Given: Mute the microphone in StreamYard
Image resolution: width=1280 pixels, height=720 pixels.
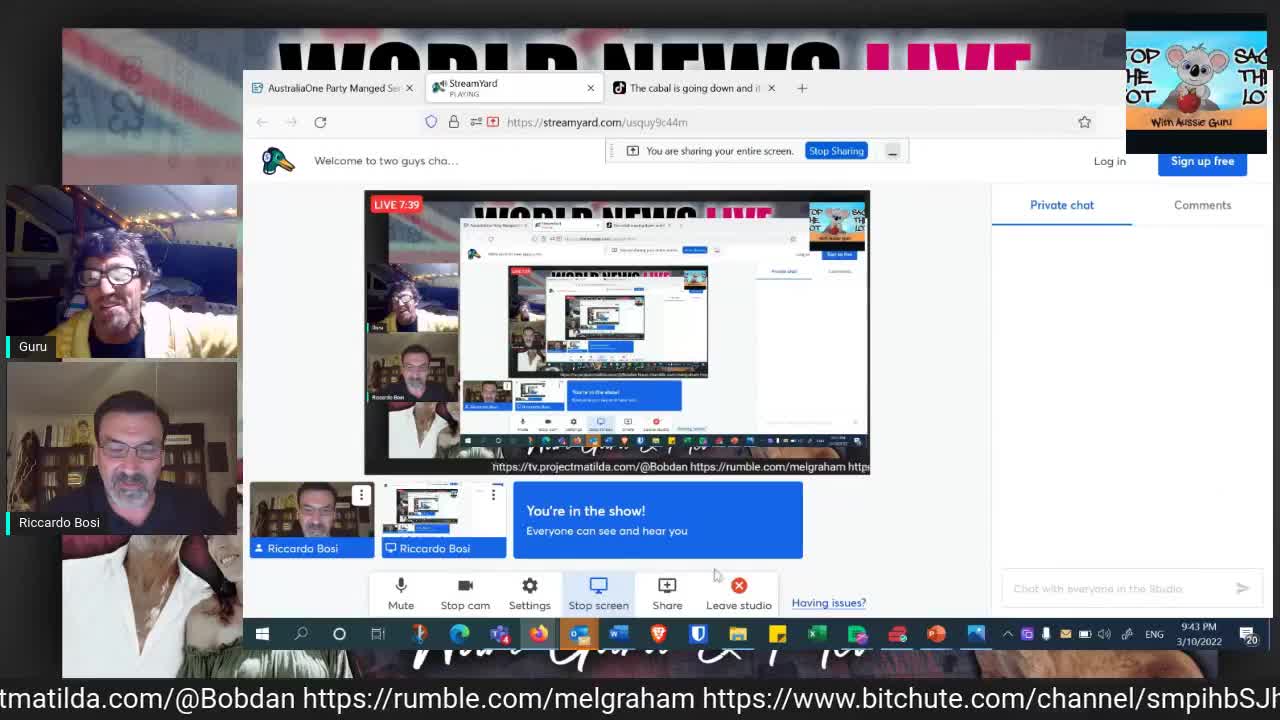Looking at the screenshot, I should (x=401, y=593).
